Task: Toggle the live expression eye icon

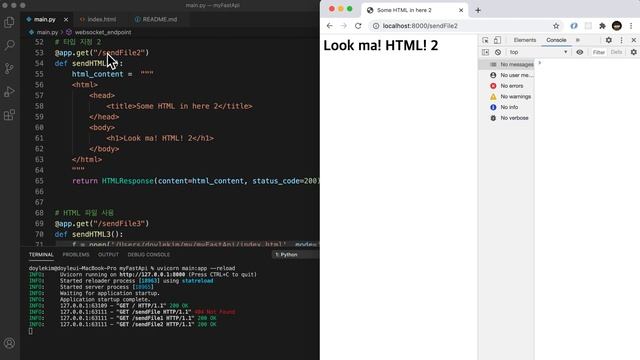Action: point(580,52)
